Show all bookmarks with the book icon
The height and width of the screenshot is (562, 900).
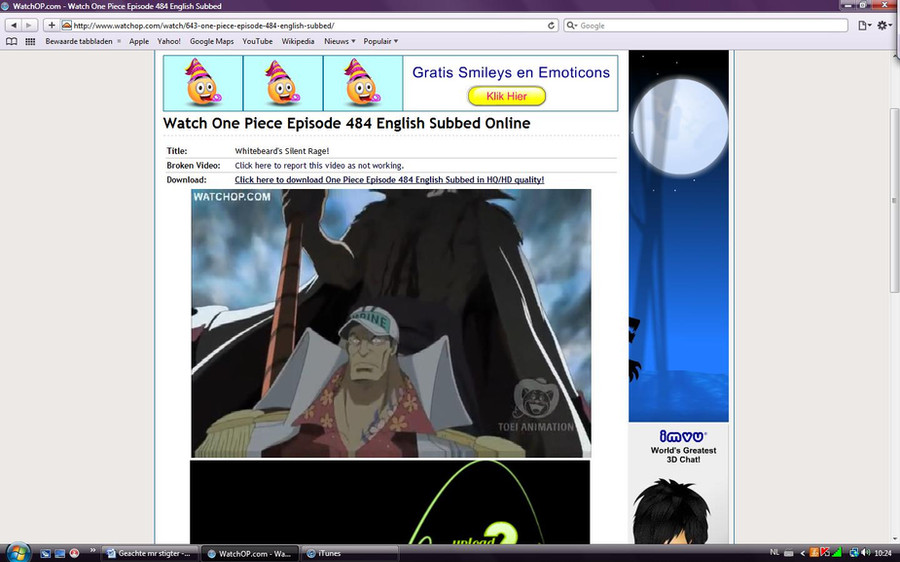pyautogui.click(x=11, y=41)
